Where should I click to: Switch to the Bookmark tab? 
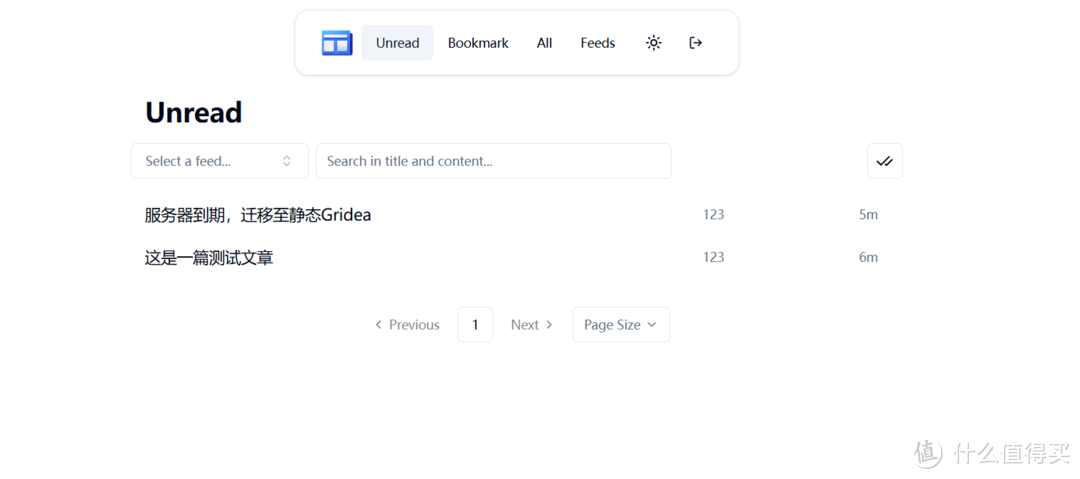point(478,43)
